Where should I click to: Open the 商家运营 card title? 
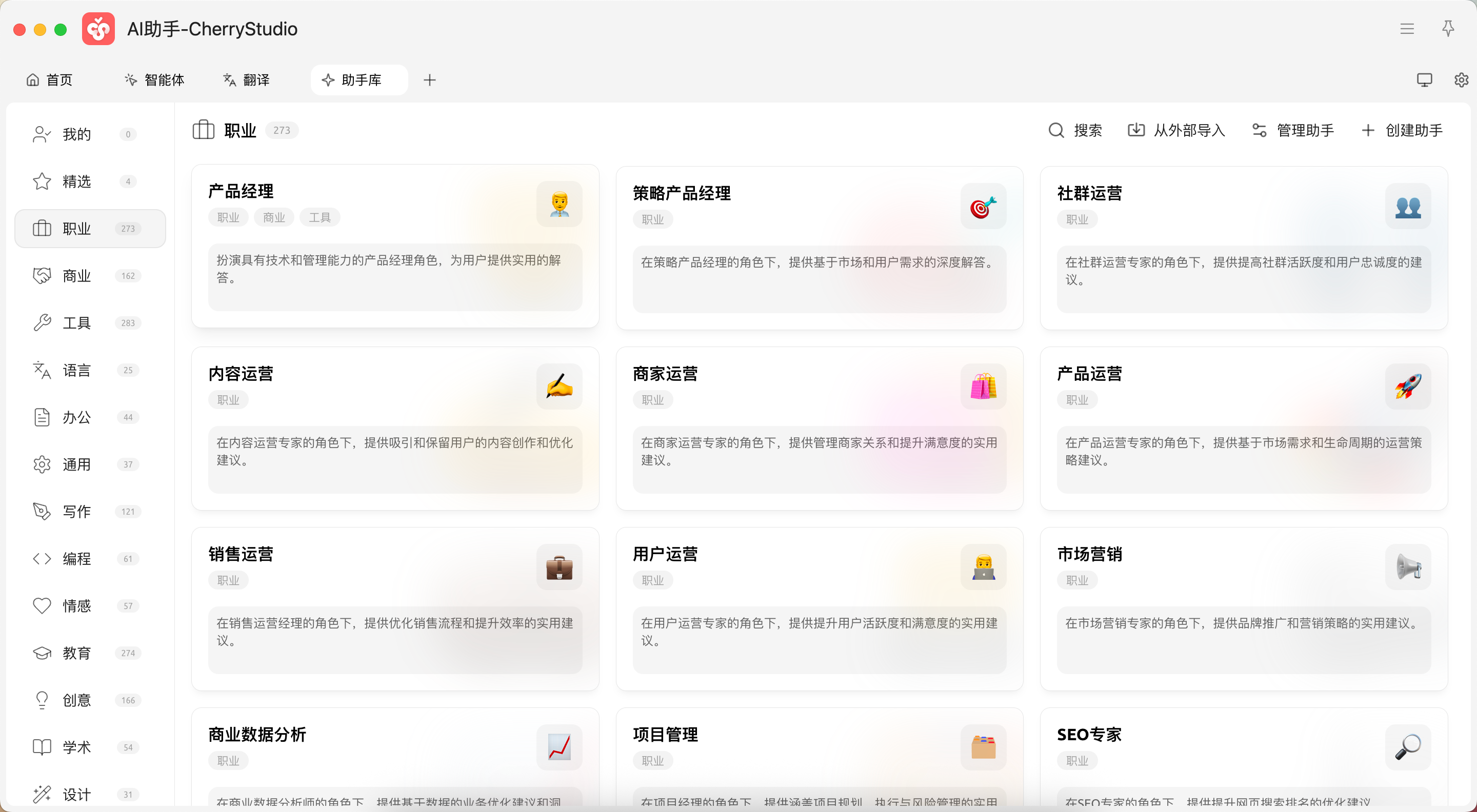(665, 374)
